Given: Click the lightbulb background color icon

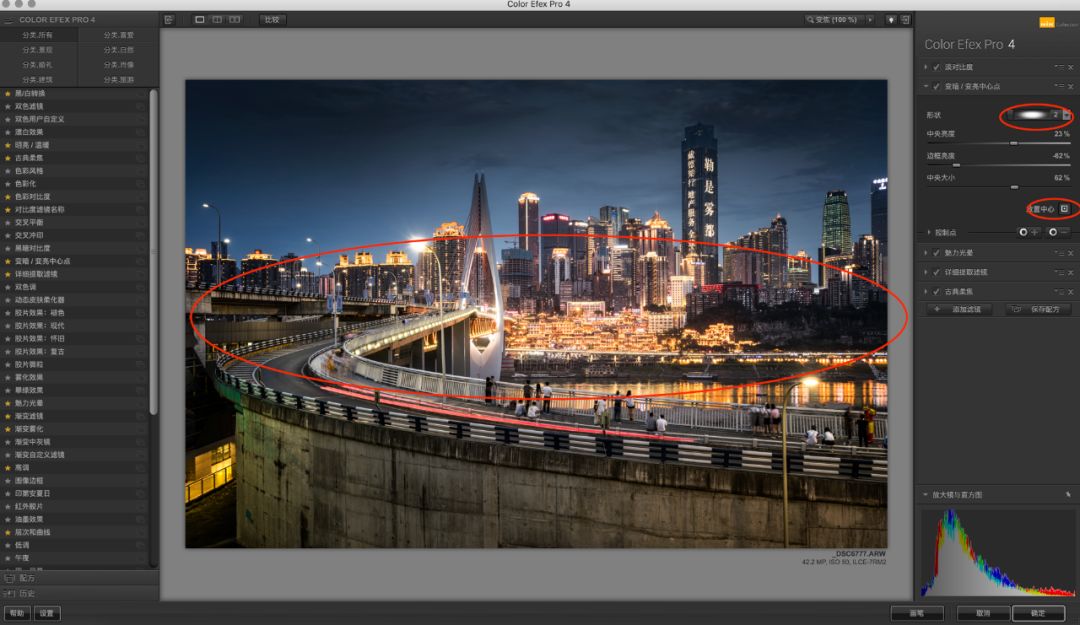Looking at the screenshot, I should pyautogui.click(x=891, y=20).
